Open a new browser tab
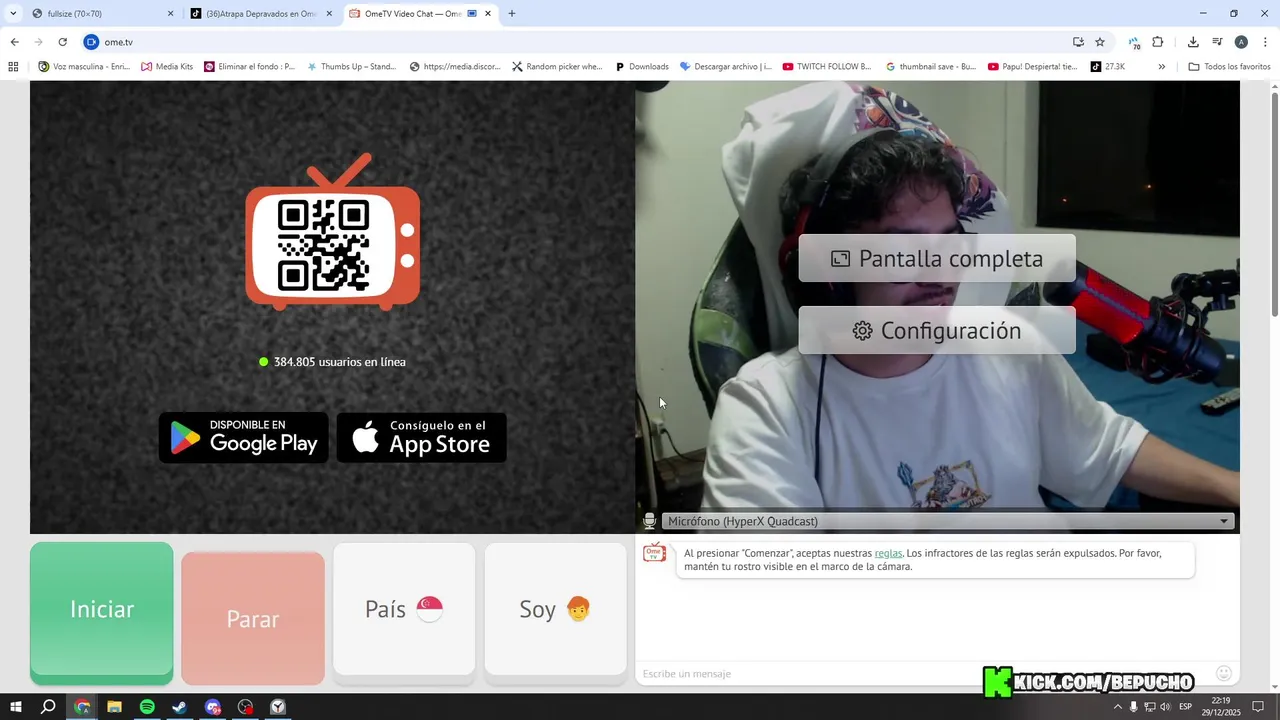 512,14
